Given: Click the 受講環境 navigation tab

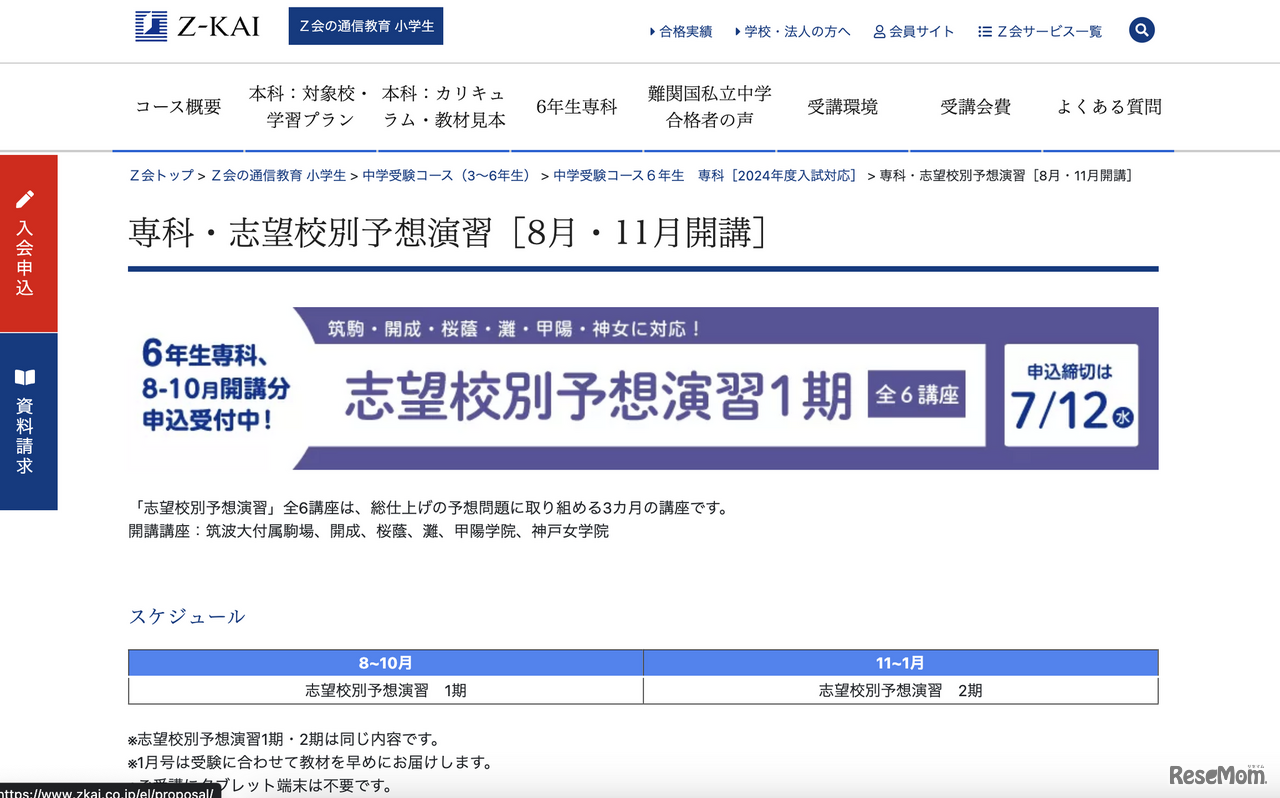Looking at the screenshot, I should (842, 106).
